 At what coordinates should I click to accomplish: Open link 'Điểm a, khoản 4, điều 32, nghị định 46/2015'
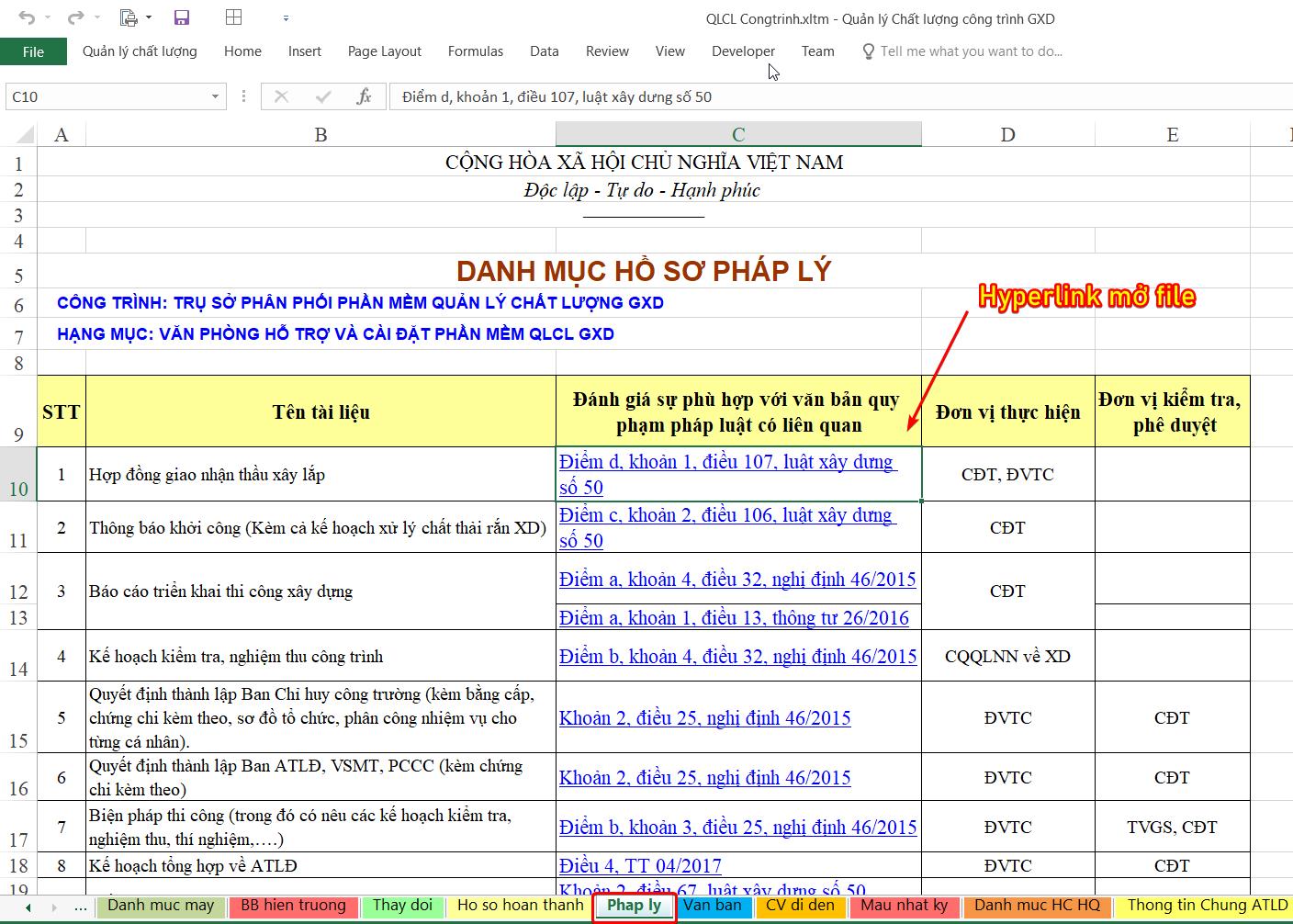click(x=737, y=580)
